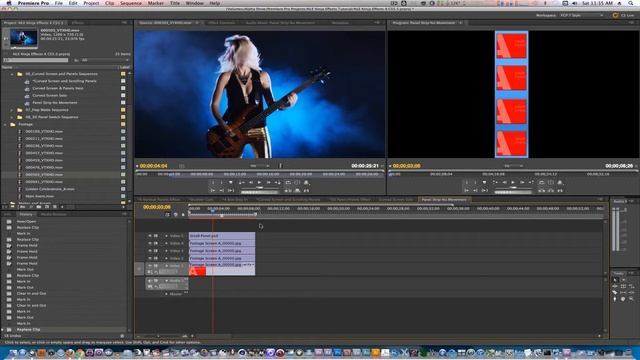
Task: Step back one frame in Program monitor
Action: click(504, 182)
